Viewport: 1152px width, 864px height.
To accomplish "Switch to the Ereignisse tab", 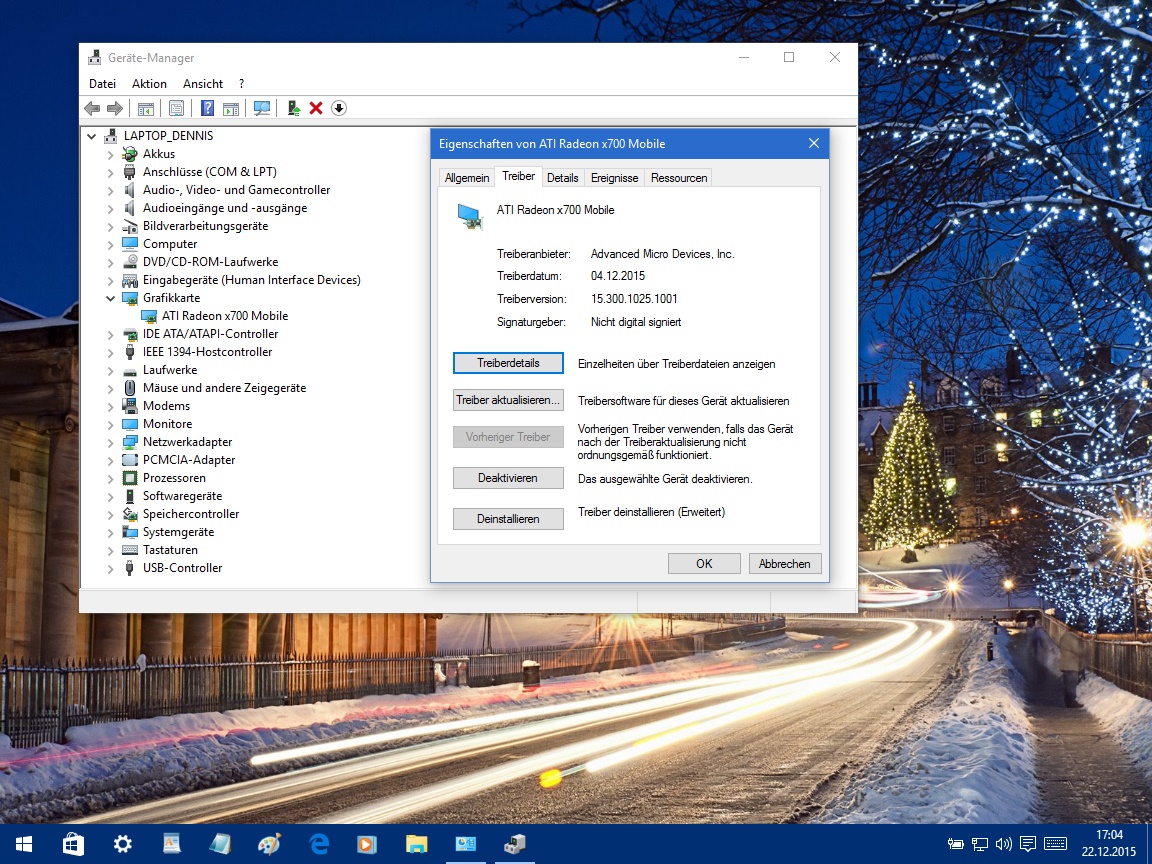I will click(614, 178).
